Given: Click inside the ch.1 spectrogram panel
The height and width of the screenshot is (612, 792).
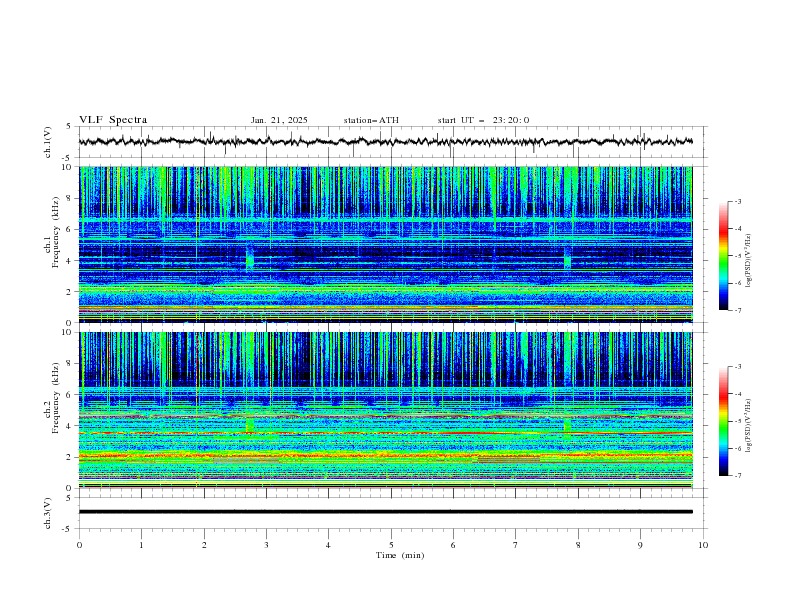Looking at the screenshot, I should [385, 244].
